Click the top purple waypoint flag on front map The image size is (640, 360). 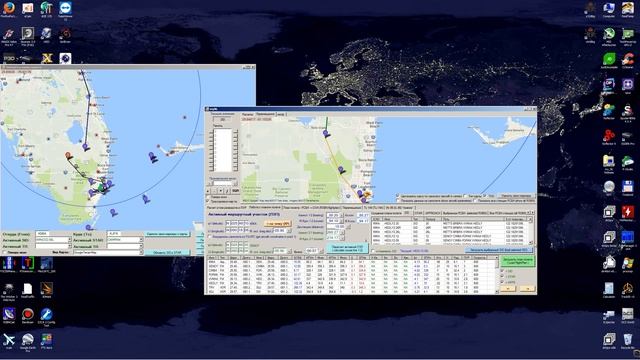(x=327, y=133)
